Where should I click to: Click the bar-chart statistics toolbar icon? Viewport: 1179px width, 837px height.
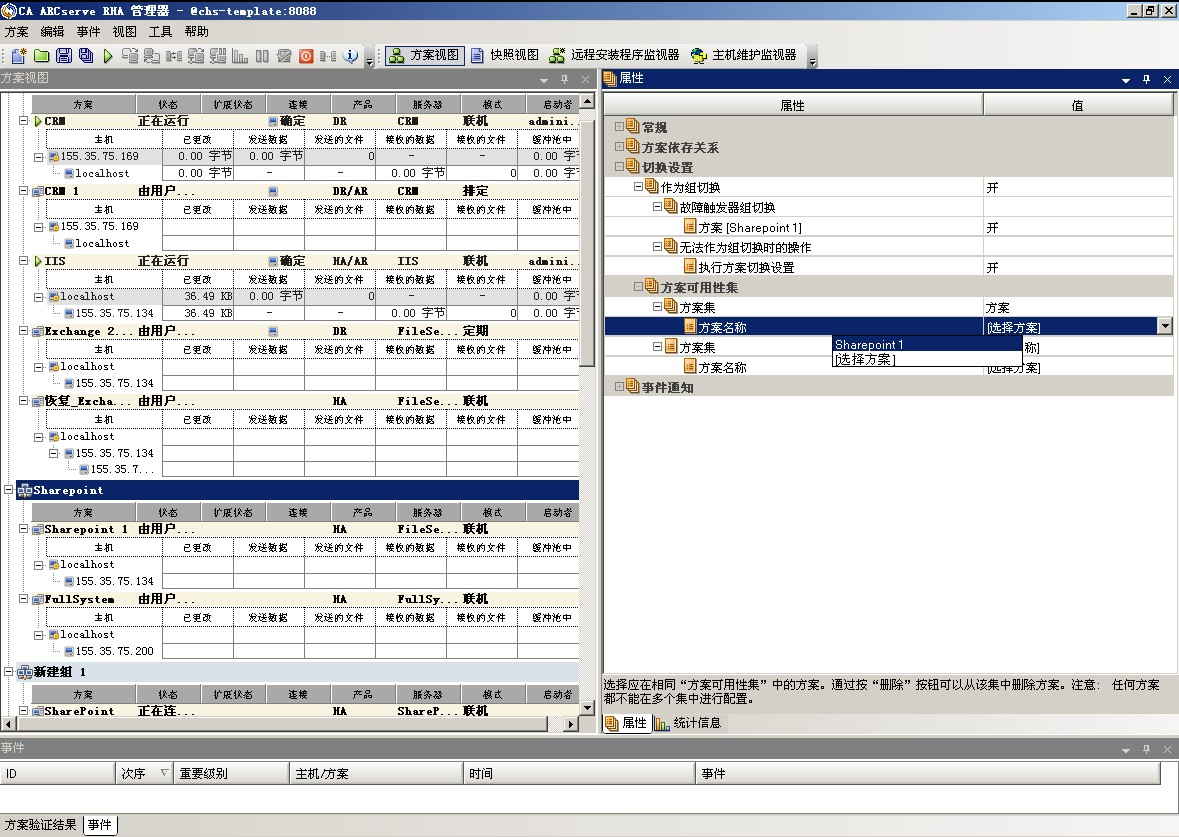(240, 56)
